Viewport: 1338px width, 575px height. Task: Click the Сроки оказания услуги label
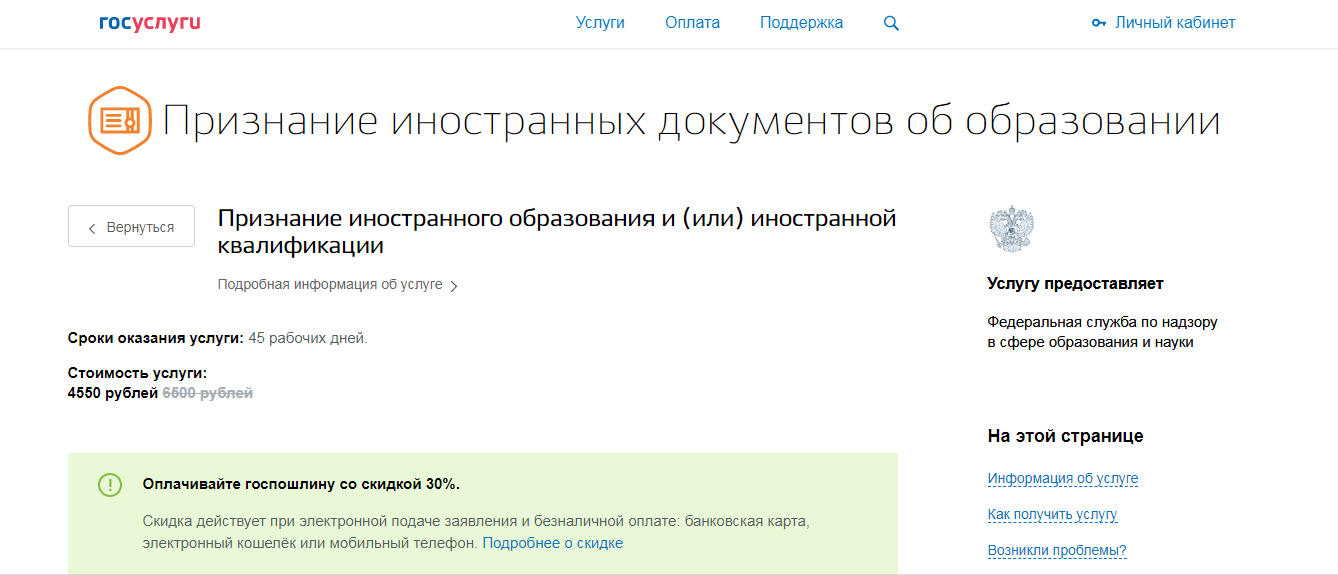click(x=156, y=338)
